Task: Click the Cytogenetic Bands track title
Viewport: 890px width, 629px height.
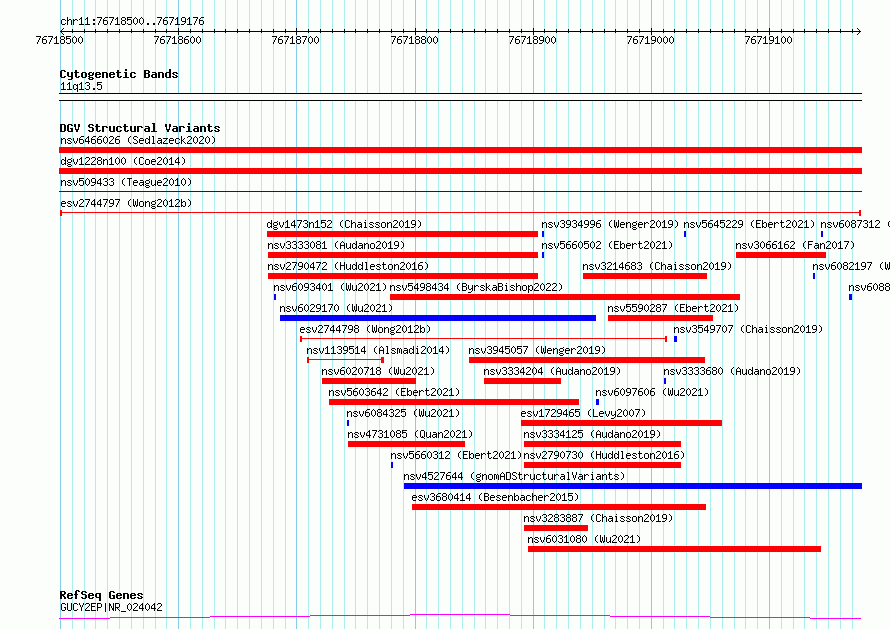Action: tap(119, 74)
